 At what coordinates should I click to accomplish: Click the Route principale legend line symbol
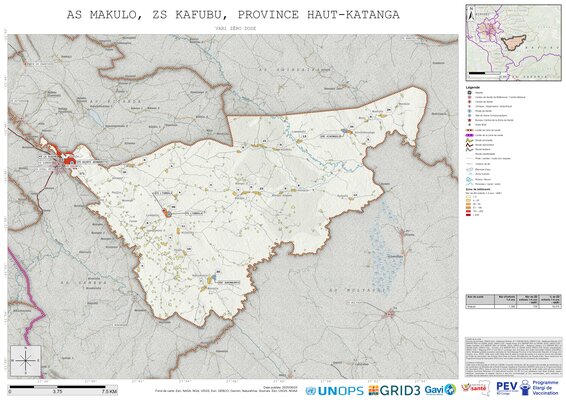(469, 140)
